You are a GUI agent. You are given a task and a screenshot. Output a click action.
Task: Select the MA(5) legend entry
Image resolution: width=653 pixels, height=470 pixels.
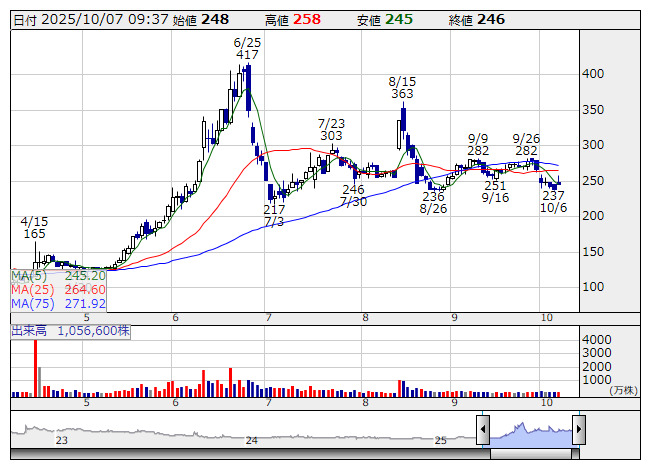[58, 275]
